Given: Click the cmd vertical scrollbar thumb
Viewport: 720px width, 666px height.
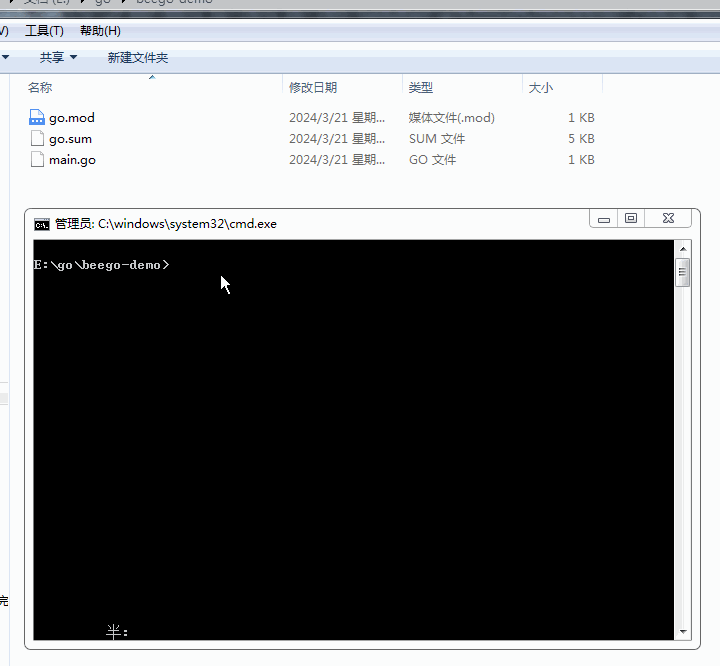Looking at the screenshot, I should point(683,272).
